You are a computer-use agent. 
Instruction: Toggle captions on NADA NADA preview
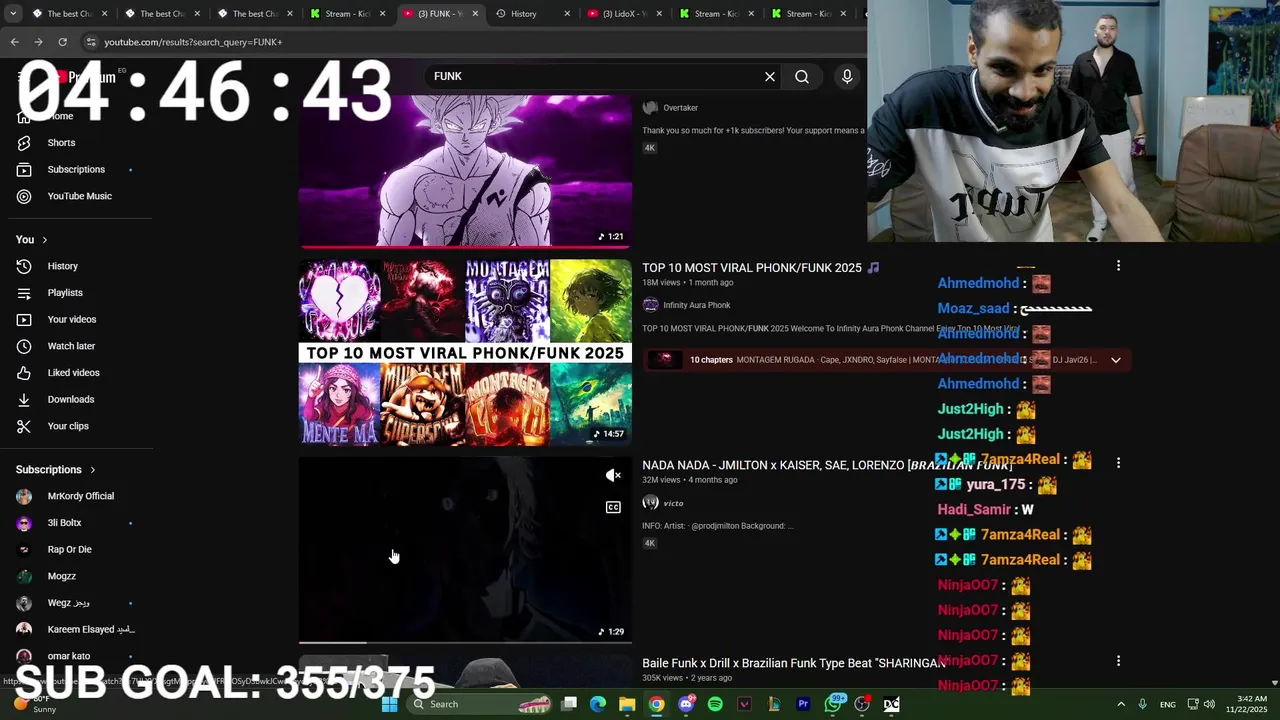pos(613,508)
